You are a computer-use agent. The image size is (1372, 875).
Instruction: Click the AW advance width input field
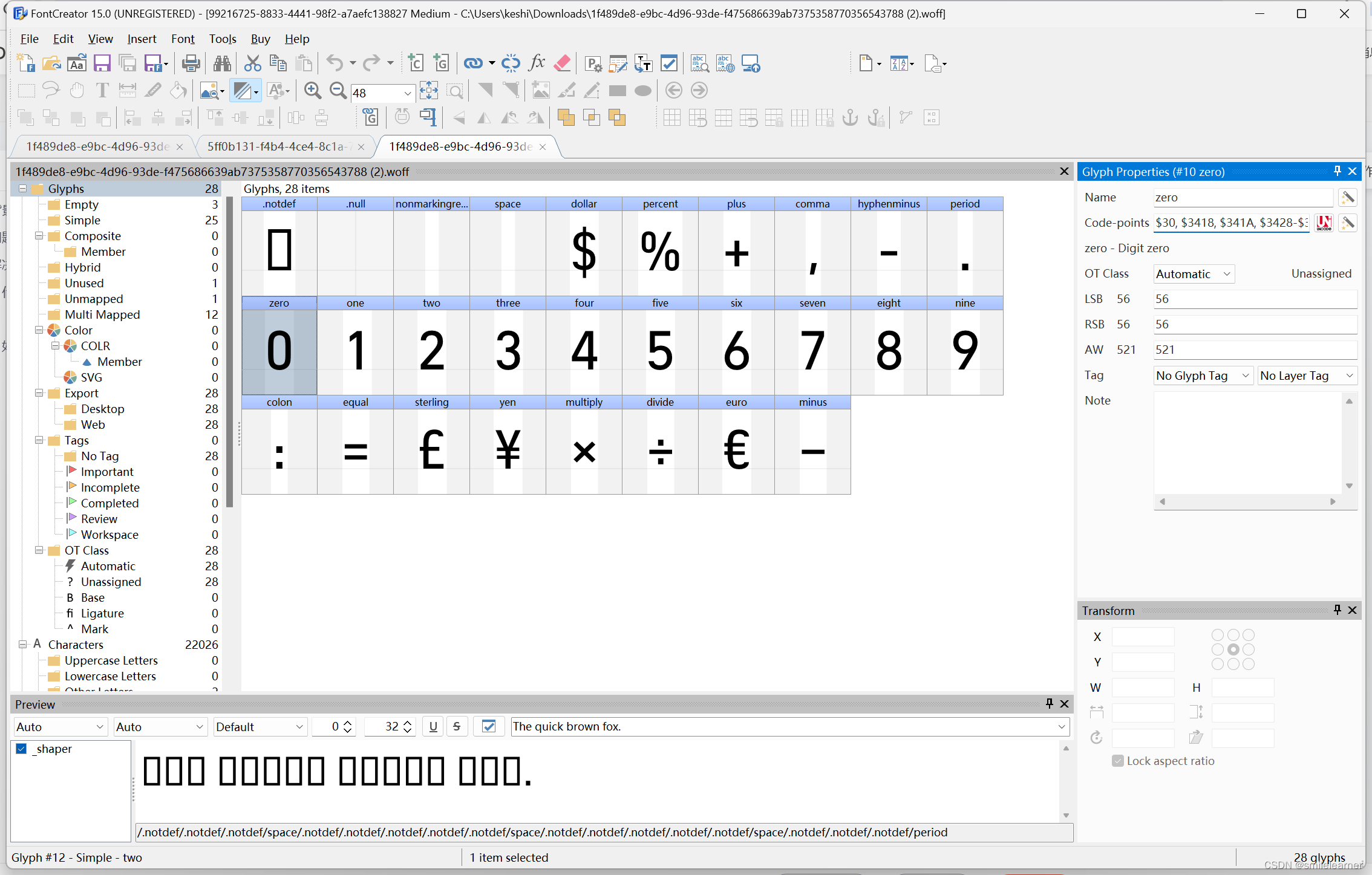tap(1254, 350)
